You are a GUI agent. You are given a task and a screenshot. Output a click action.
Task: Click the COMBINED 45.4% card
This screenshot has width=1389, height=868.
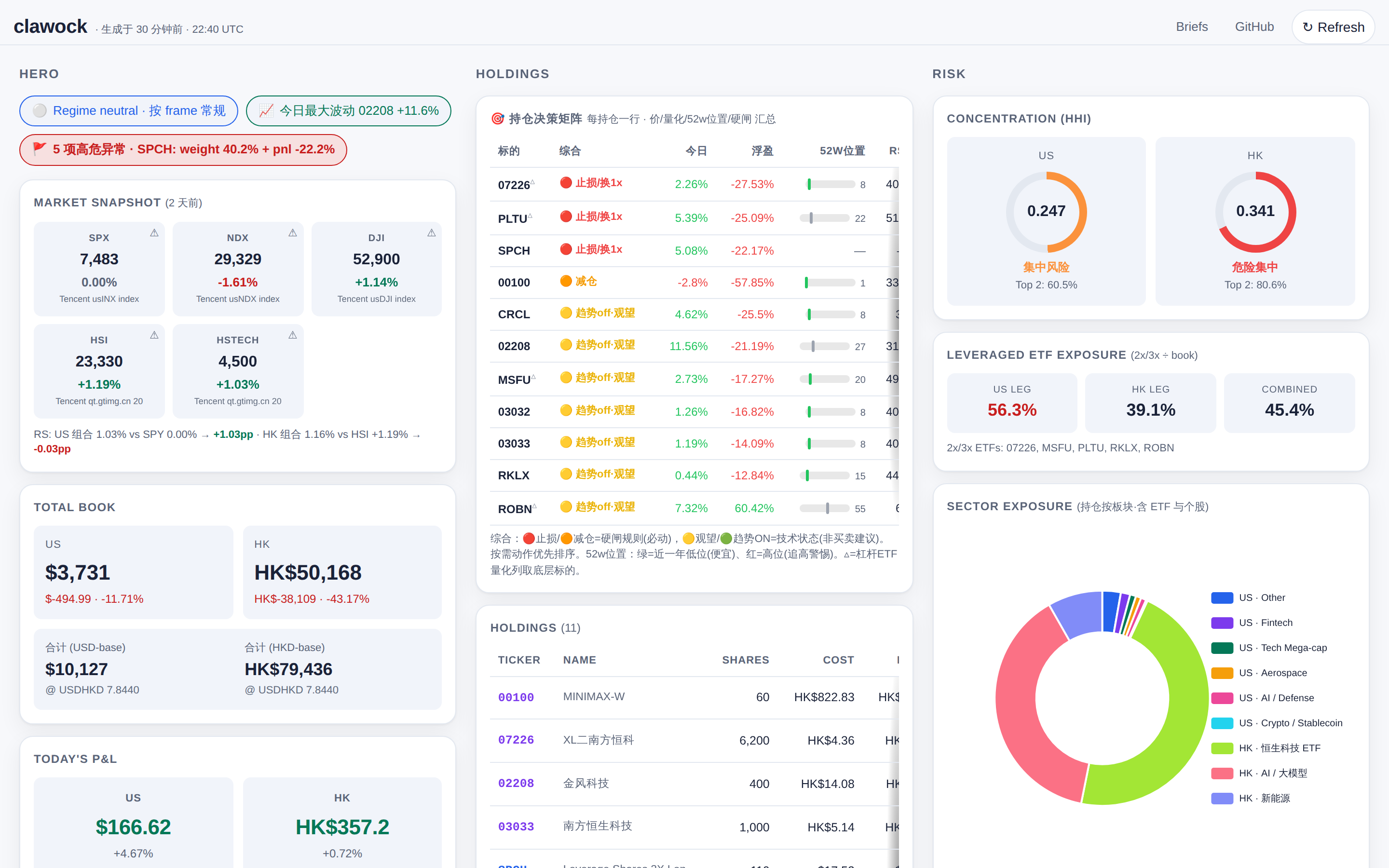1289,403
